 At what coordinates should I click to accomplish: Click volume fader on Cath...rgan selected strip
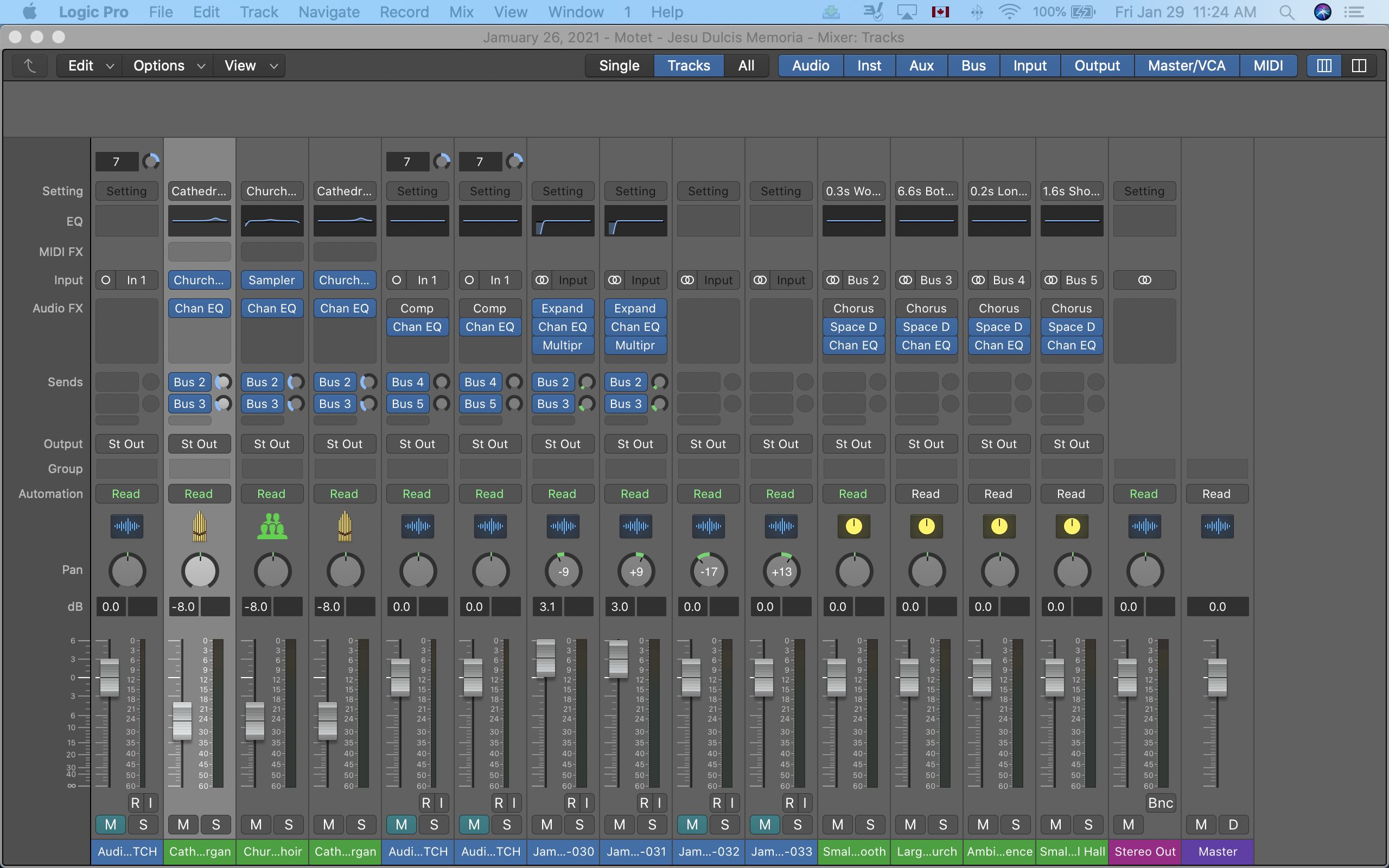coord(182,721)
